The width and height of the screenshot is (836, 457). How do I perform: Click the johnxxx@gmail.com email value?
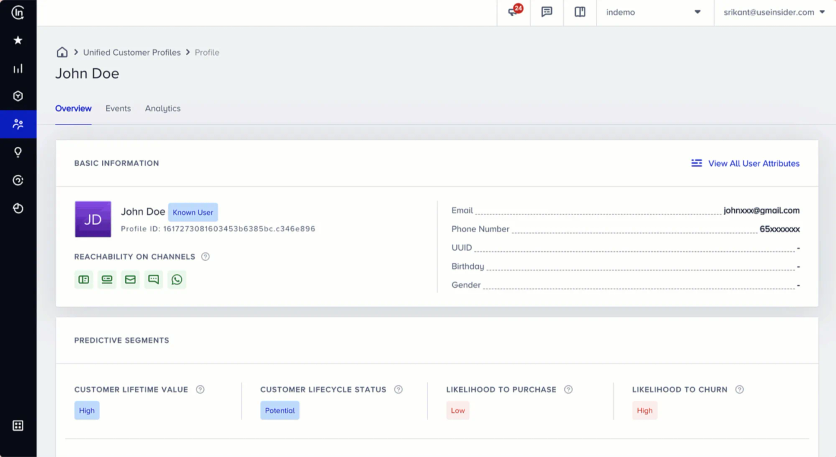click(x=761, y=210)
